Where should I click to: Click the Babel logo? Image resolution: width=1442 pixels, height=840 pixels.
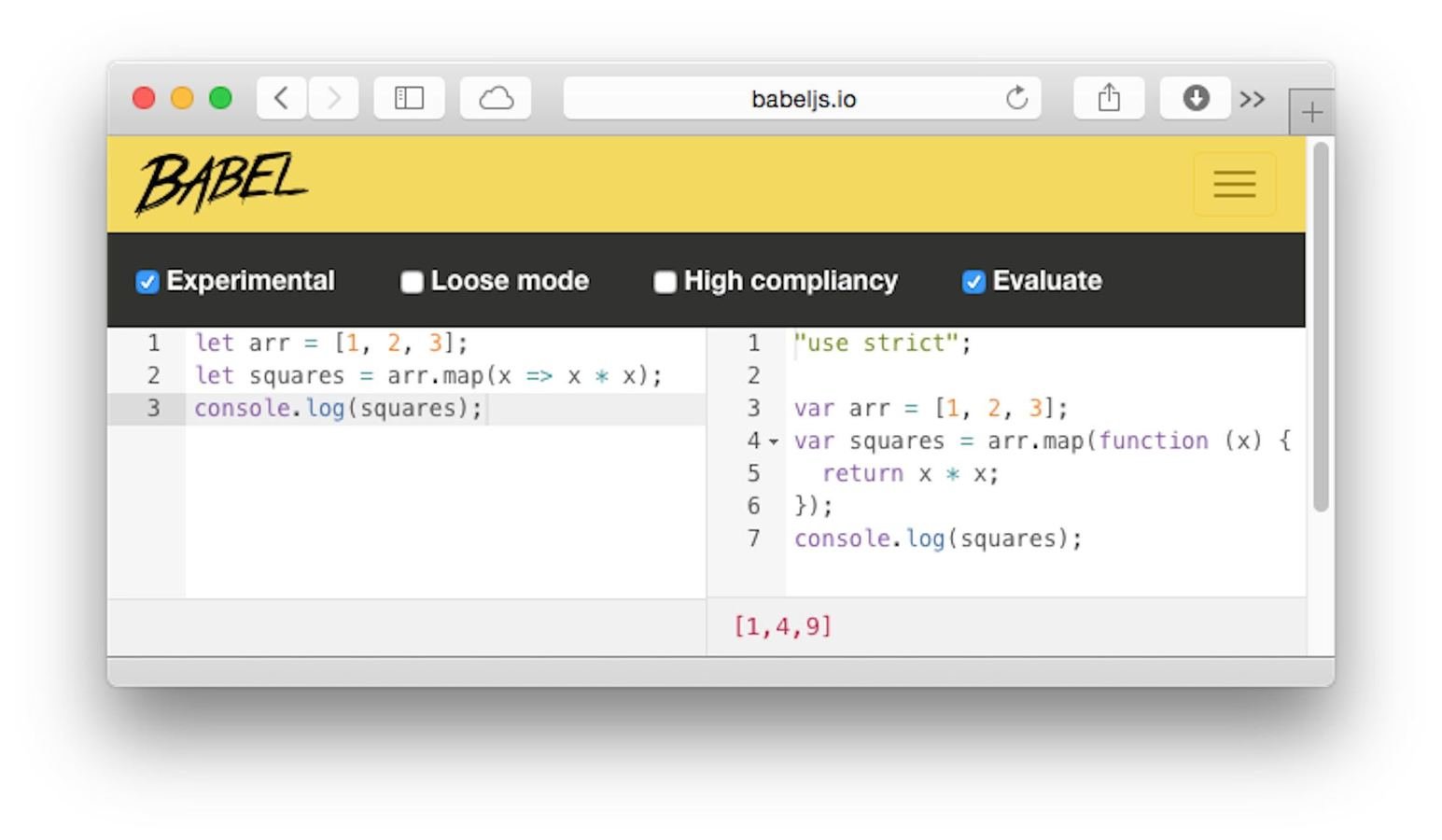(220, 183)
